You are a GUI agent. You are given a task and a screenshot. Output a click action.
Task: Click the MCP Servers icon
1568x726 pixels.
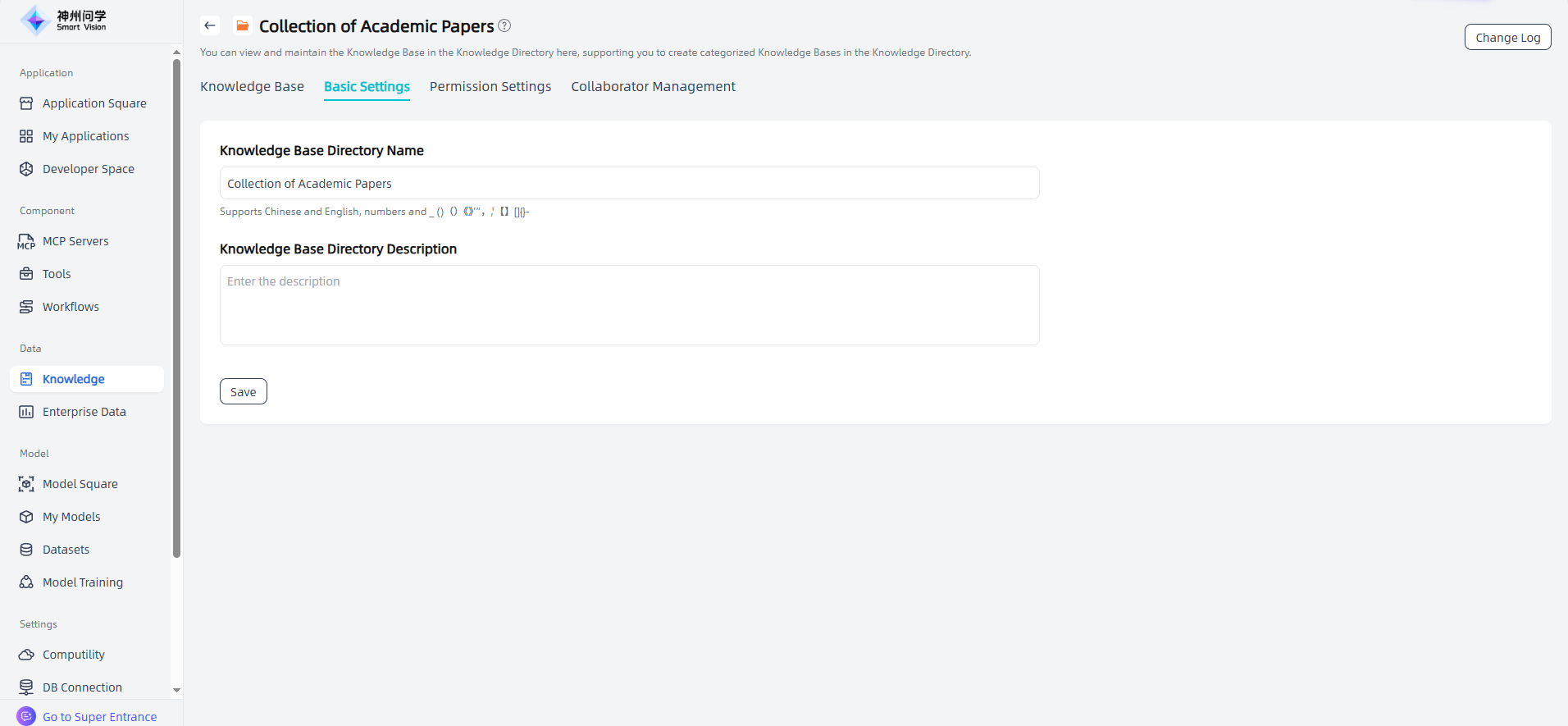point(26,241)
